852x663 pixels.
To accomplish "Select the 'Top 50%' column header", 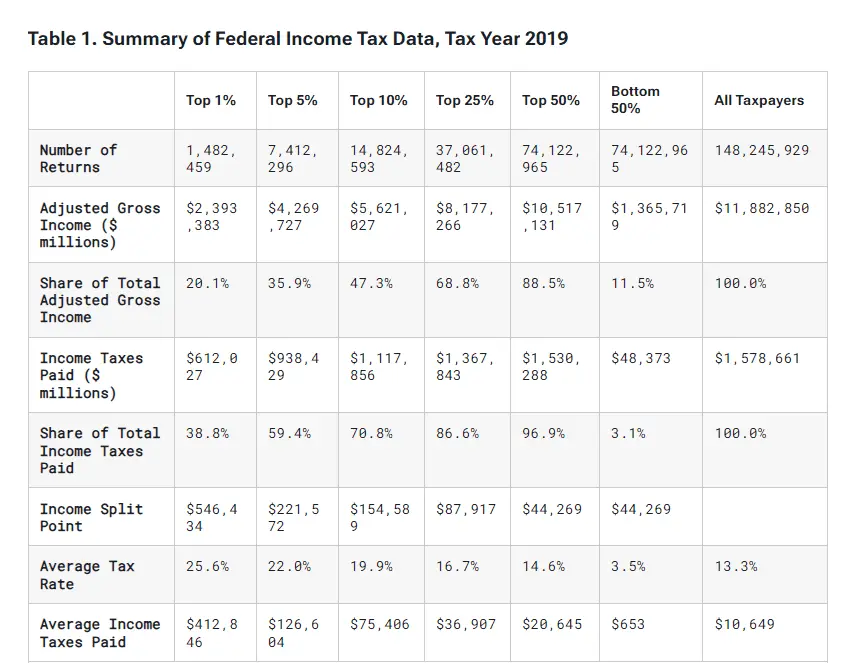I will pyautogui.click(x=551, y=100).
